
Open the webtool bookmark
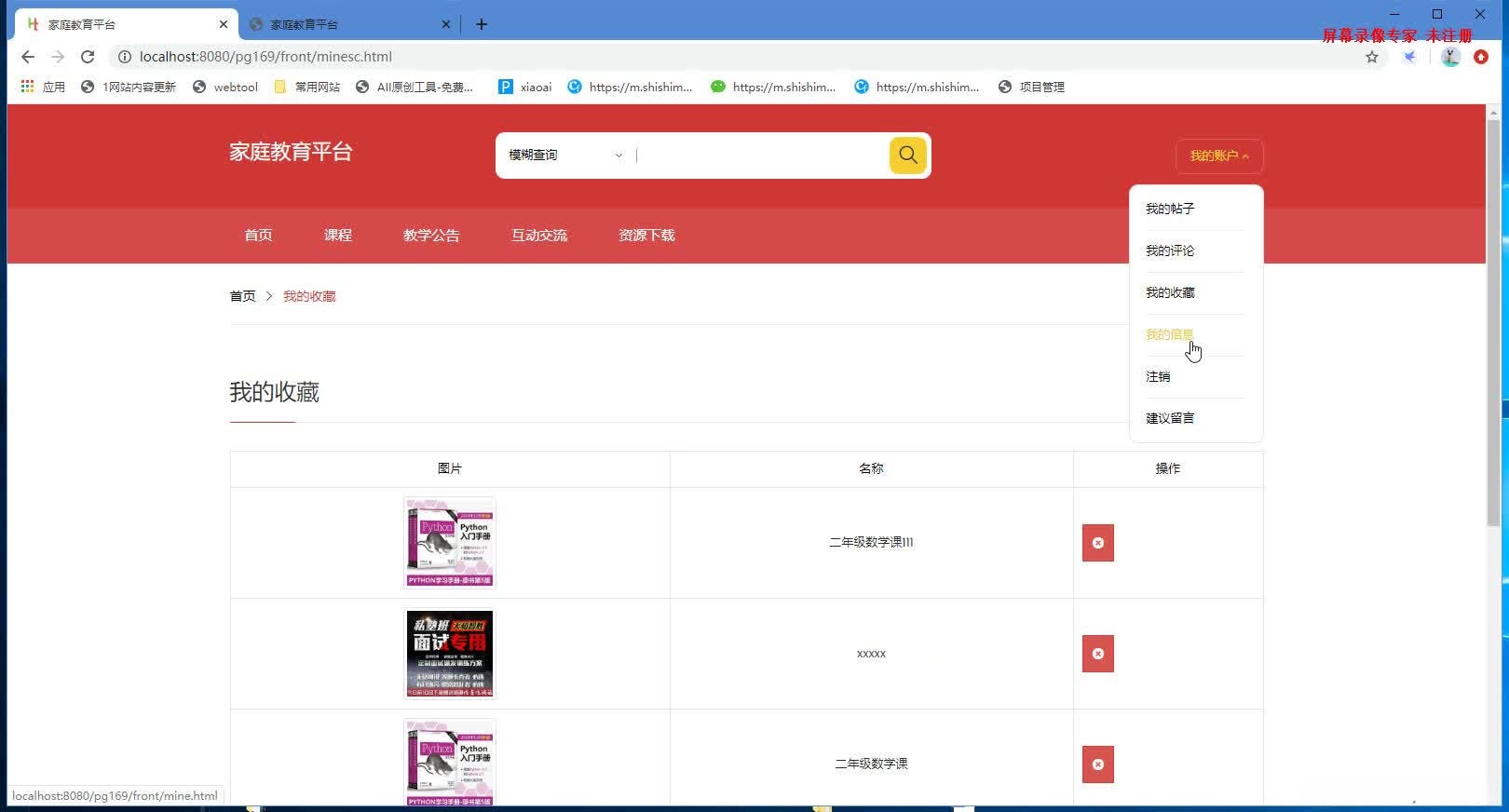225,87
